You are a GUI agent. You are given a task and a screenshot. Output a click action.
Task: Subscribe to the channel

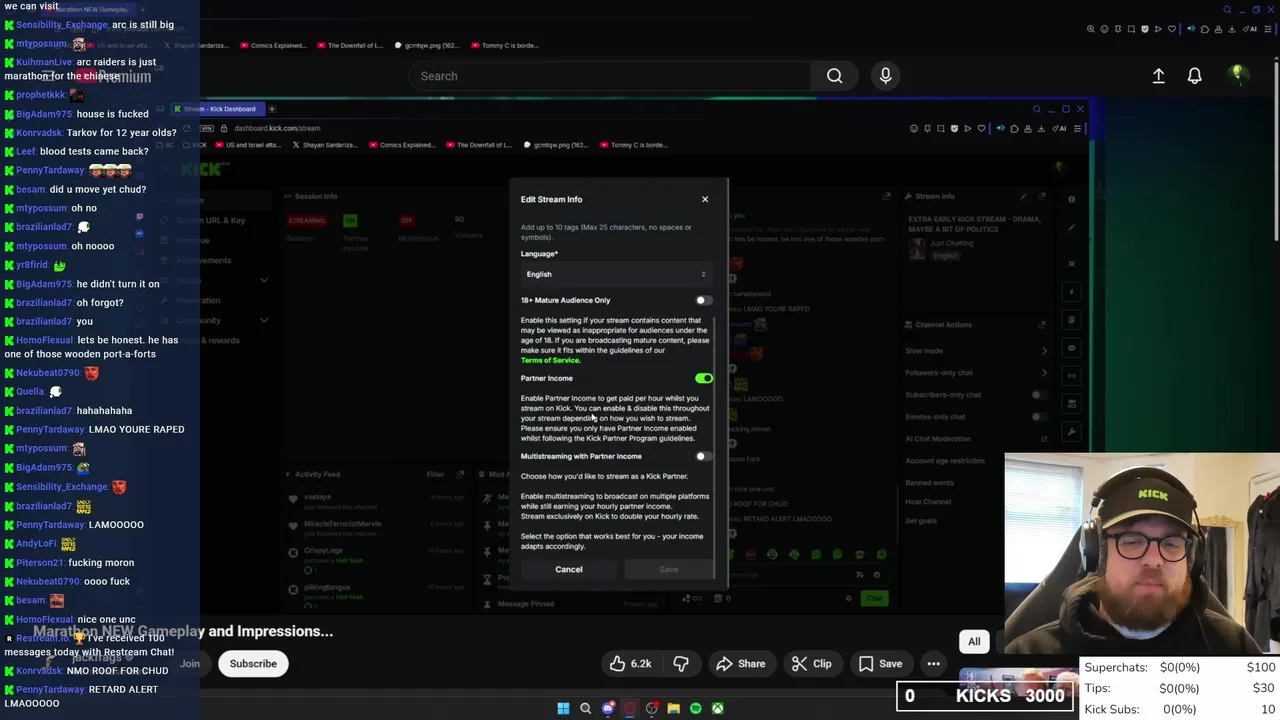(253, 664)
